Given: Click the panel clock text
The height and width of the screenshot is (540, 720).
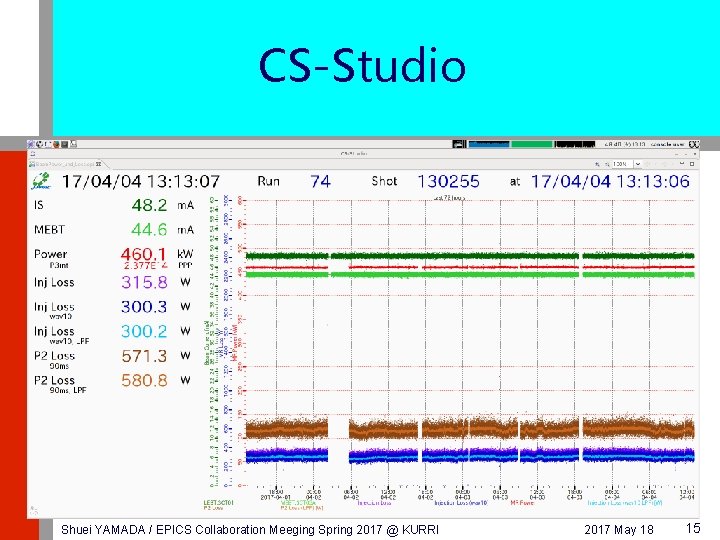Looking at the screenshot, I should click(625, 144).
